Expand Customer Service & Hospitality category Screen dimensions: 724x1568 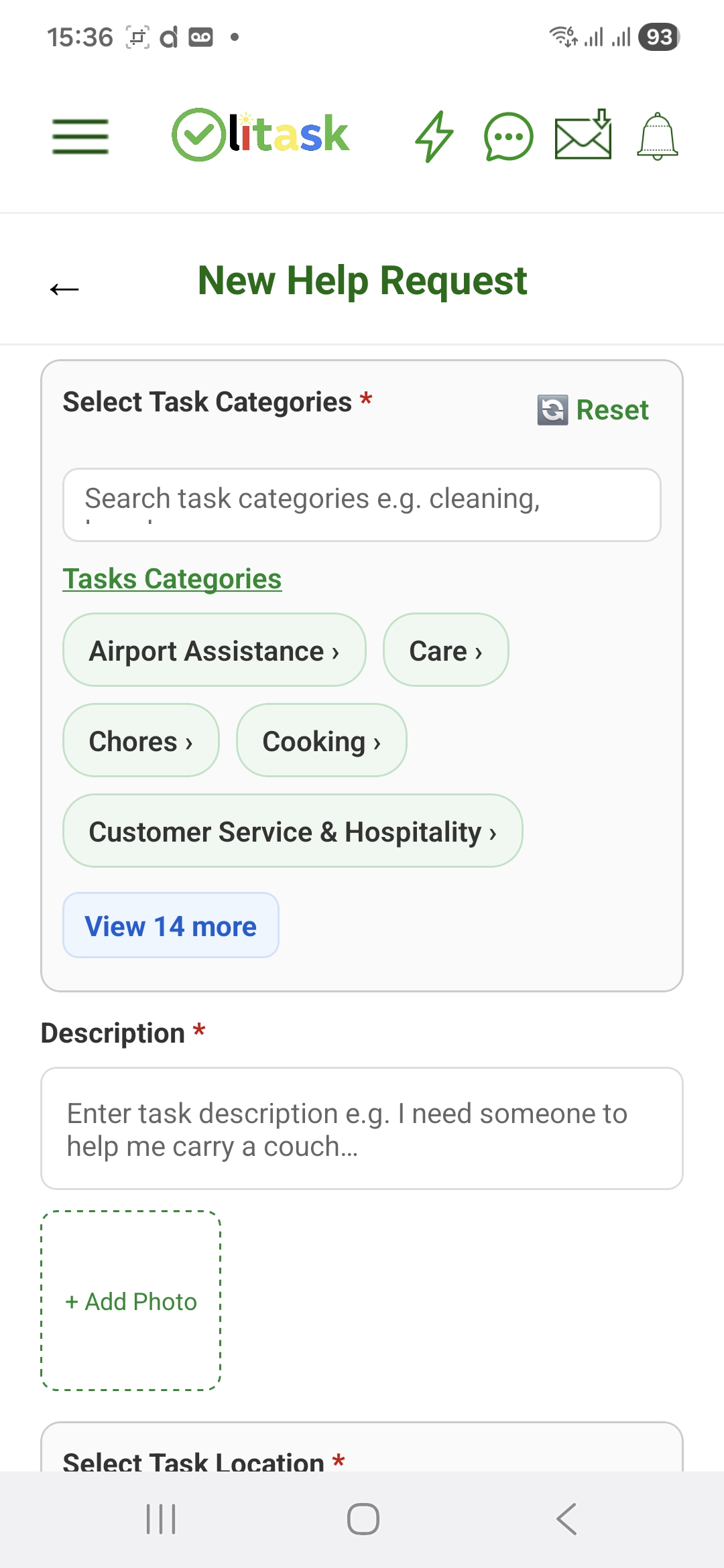click(x=292, y=831)
